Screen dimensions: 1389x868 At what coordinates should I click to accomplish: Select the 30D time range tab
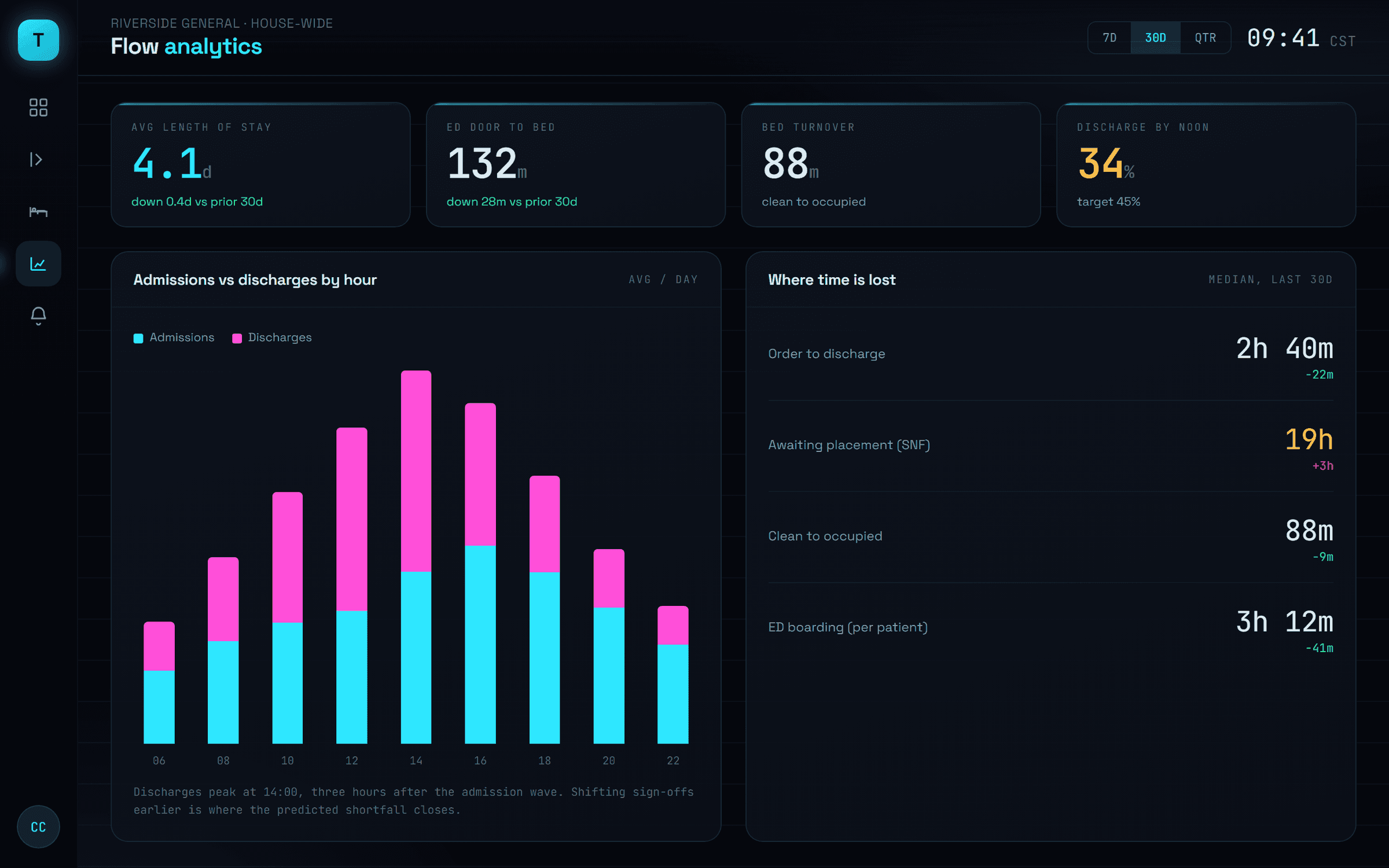[x=1156, y=38]
